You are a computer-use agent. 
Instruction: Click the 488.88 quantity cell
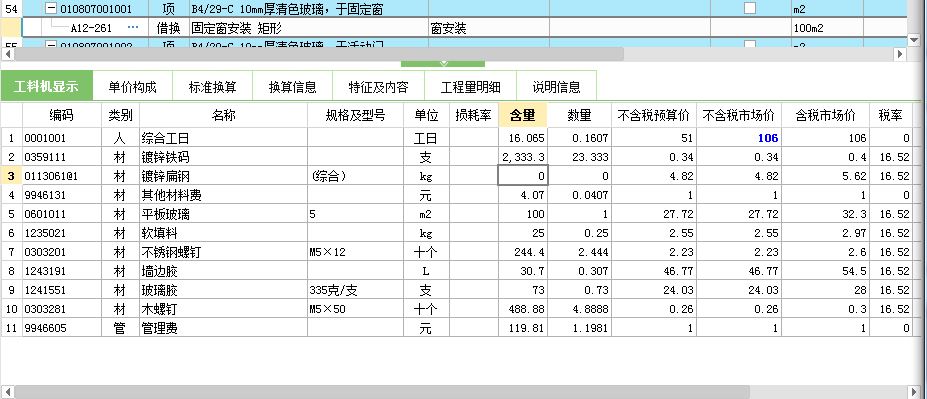click(523, 309)
